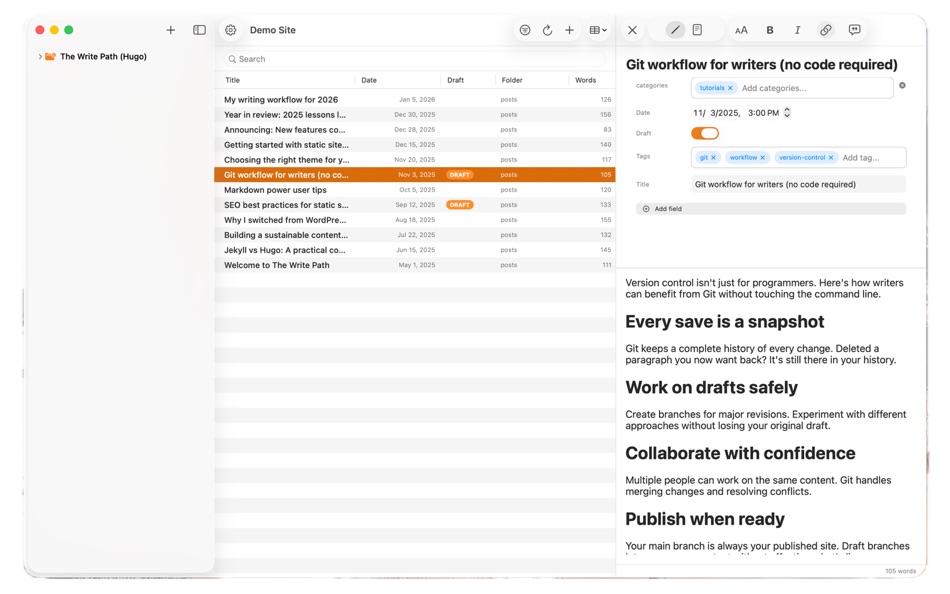Open the comment bubble icon
The height and width of the screenshot is (594, 950).
pyautogui.click(x=854, y=30)
